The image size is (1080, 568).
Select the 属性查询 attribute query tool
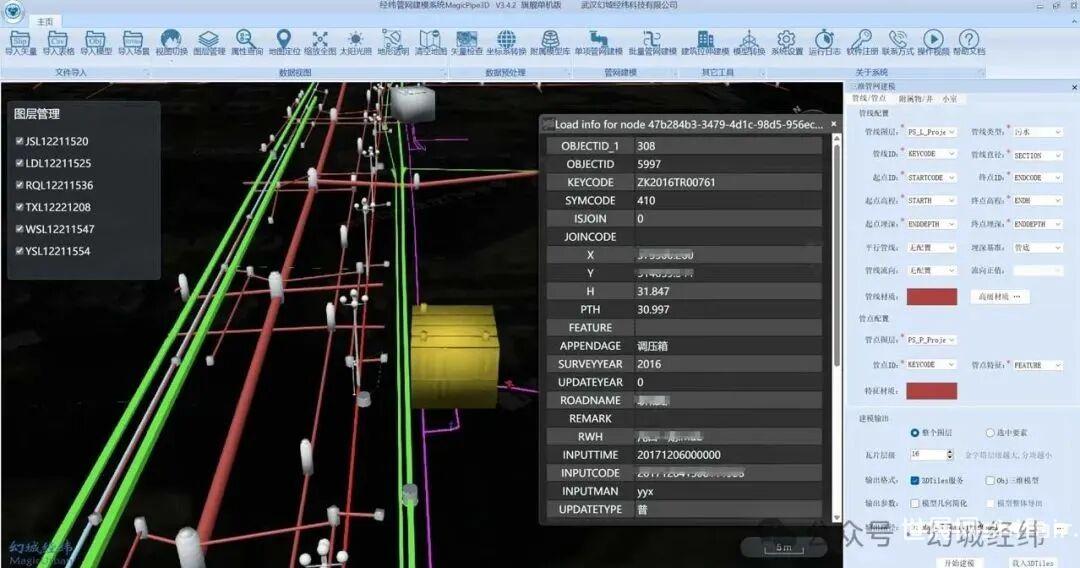pos(247,42)
